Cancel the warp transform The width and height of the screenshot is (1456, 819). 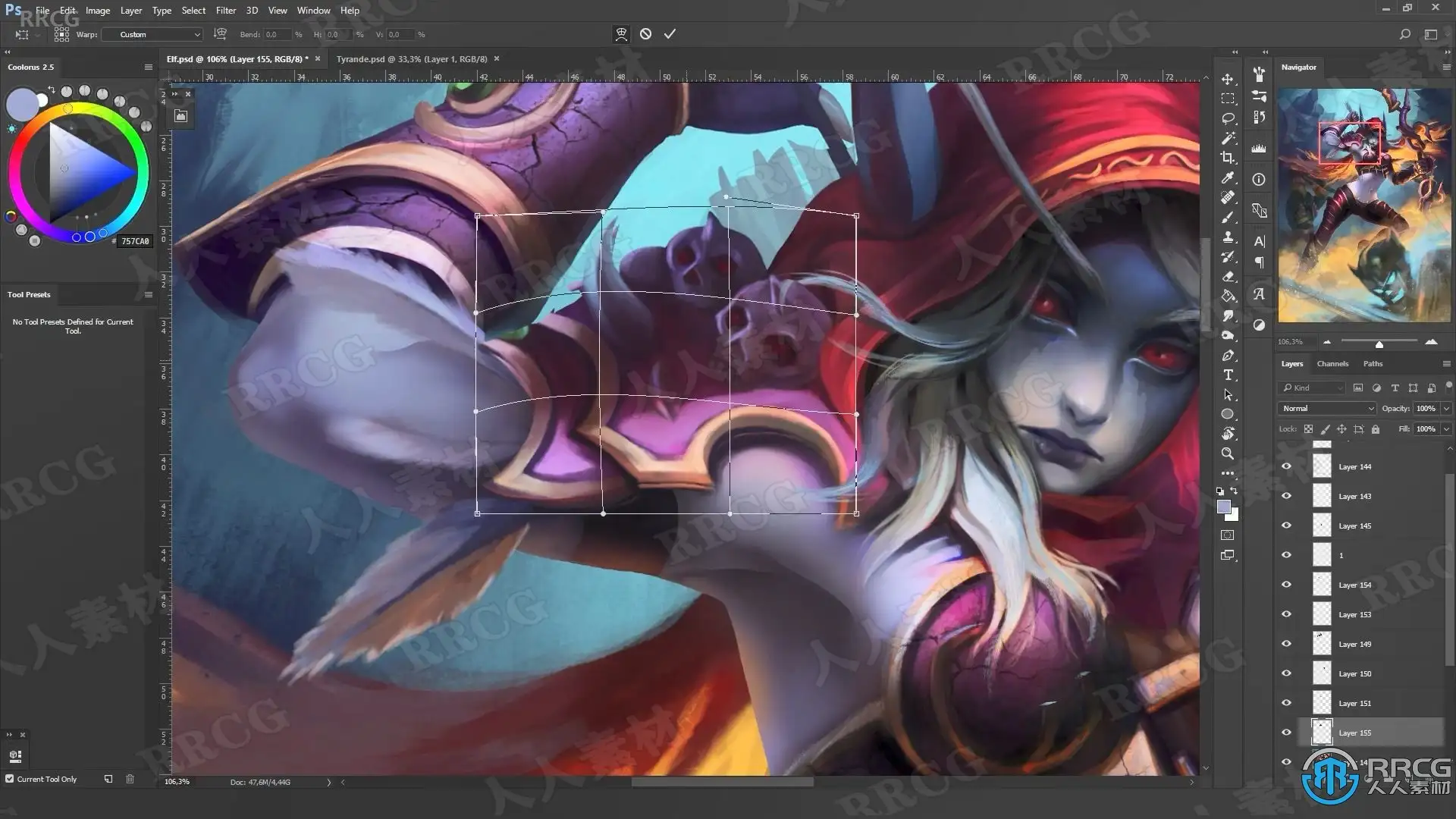point(645,34)
